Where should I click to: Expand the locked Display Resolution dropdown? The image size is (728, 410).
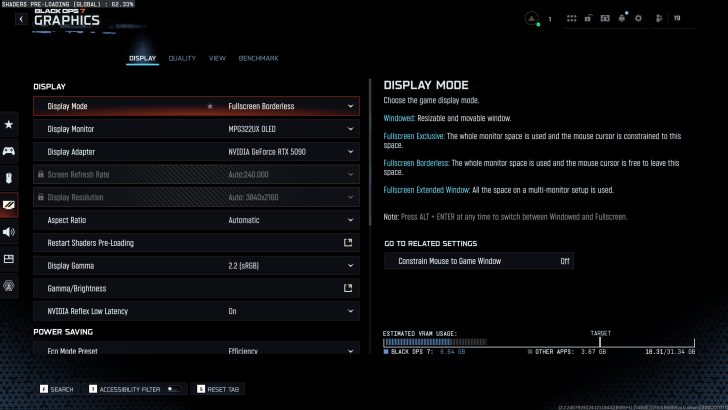tap(351, 197)
